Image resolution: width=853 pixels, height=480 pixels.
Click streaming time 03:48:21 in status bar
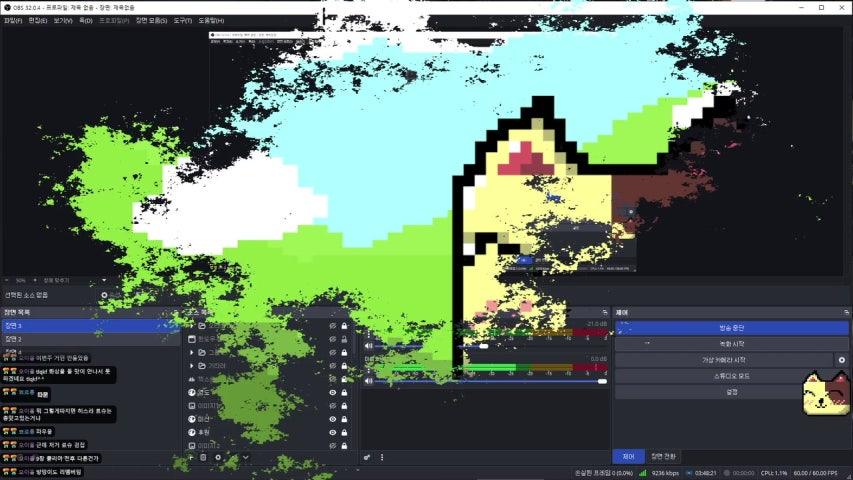tap(705, 473)
